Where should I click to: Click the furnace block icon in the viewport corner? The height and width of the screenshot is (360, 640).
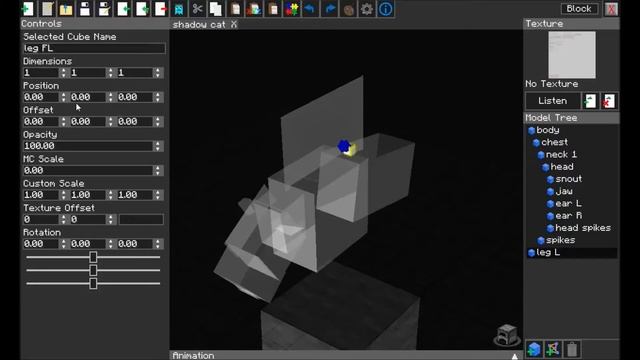507,336
